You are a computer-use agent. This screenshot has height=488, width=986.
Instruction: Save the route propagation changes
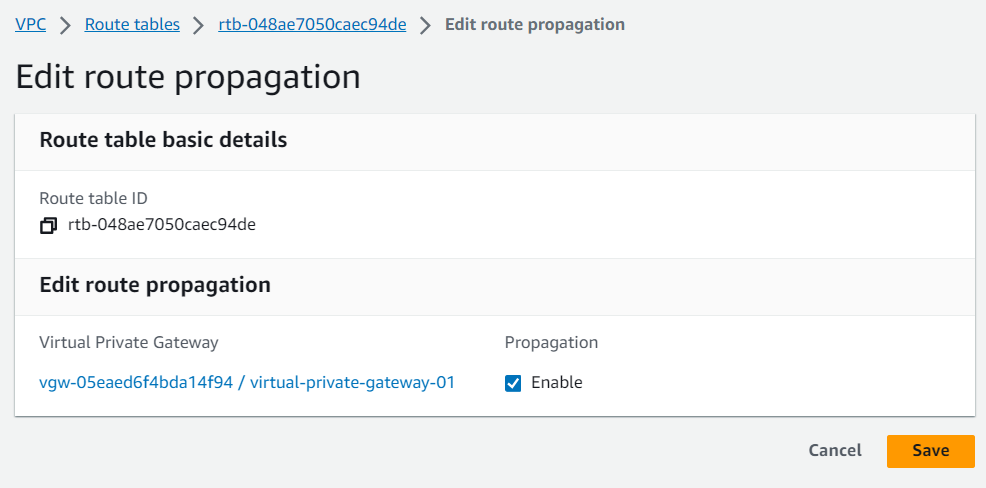click(x=931, y=451)
